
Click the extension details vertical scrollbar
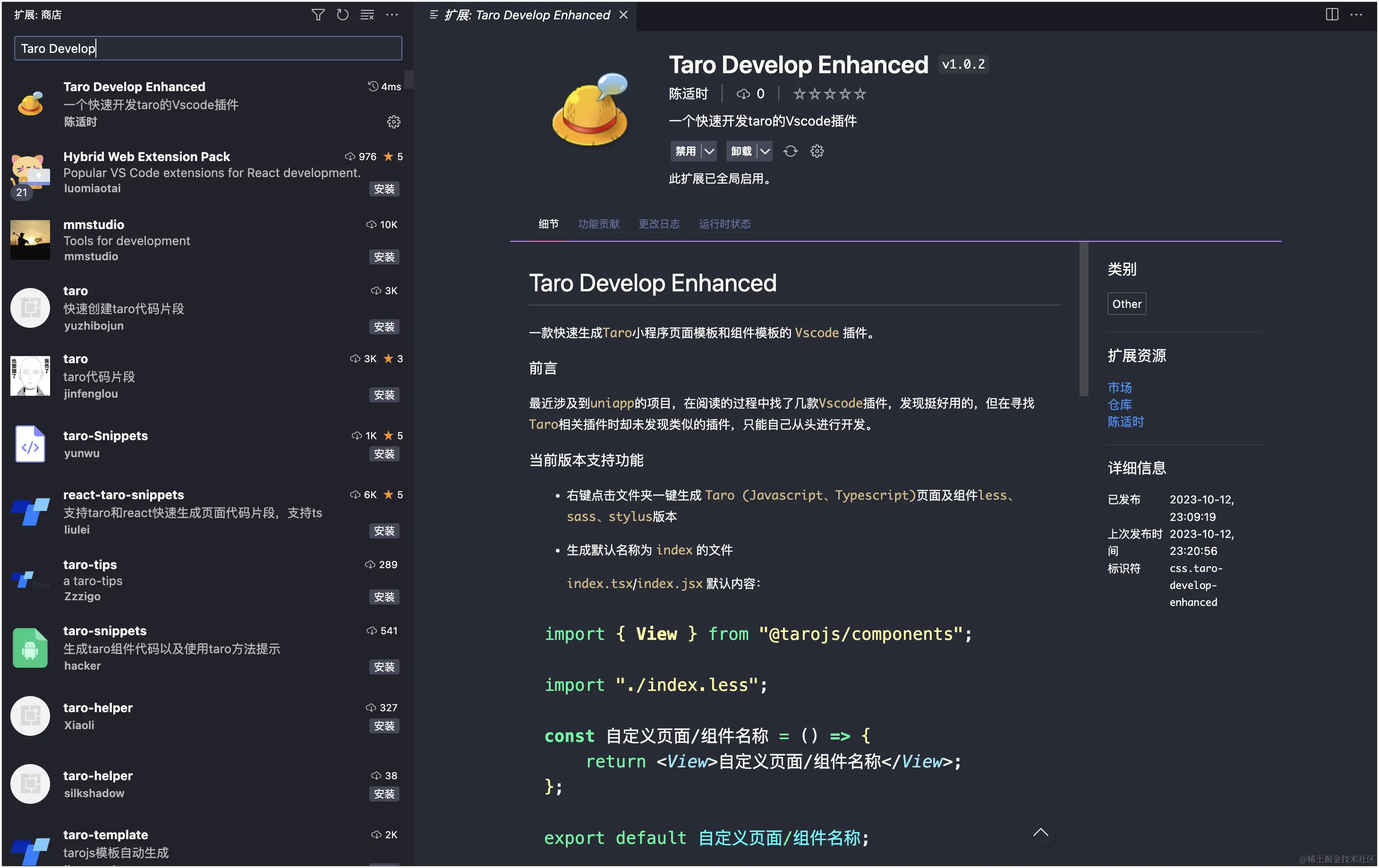pos(1083,319)
